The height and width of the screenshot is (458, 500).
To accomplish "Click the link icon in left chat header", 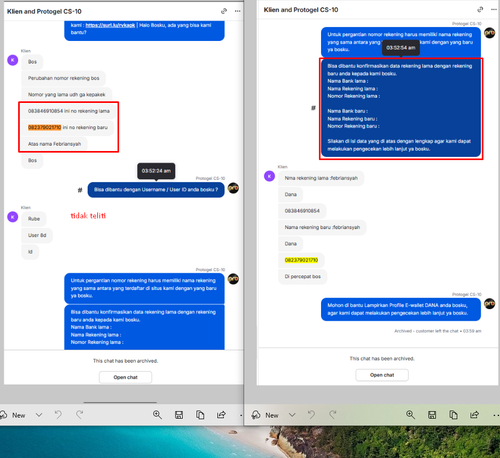I will [224, 11].
